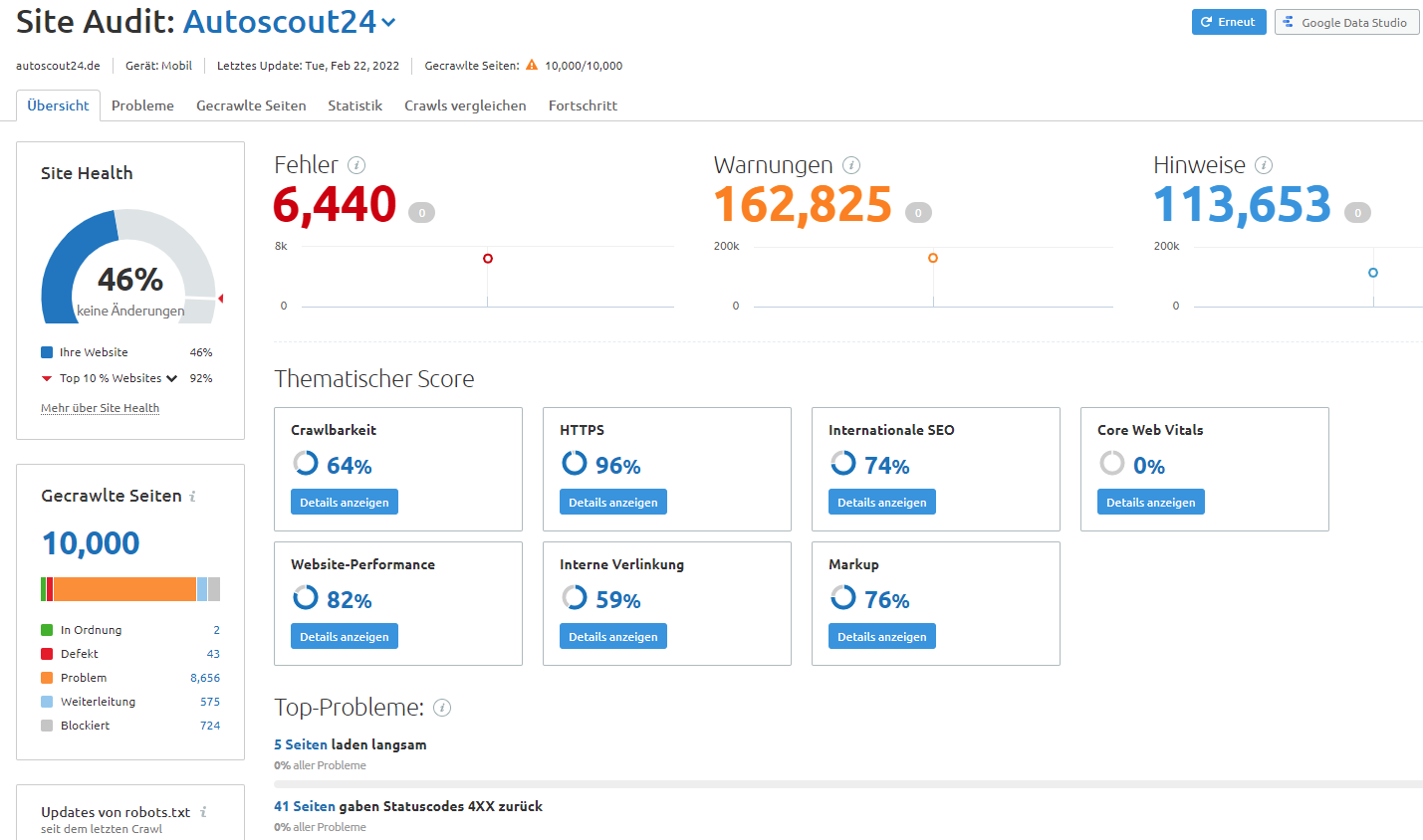Click the grey change badge next to 113,653

pyautogui.click(x=1357, y=212)
